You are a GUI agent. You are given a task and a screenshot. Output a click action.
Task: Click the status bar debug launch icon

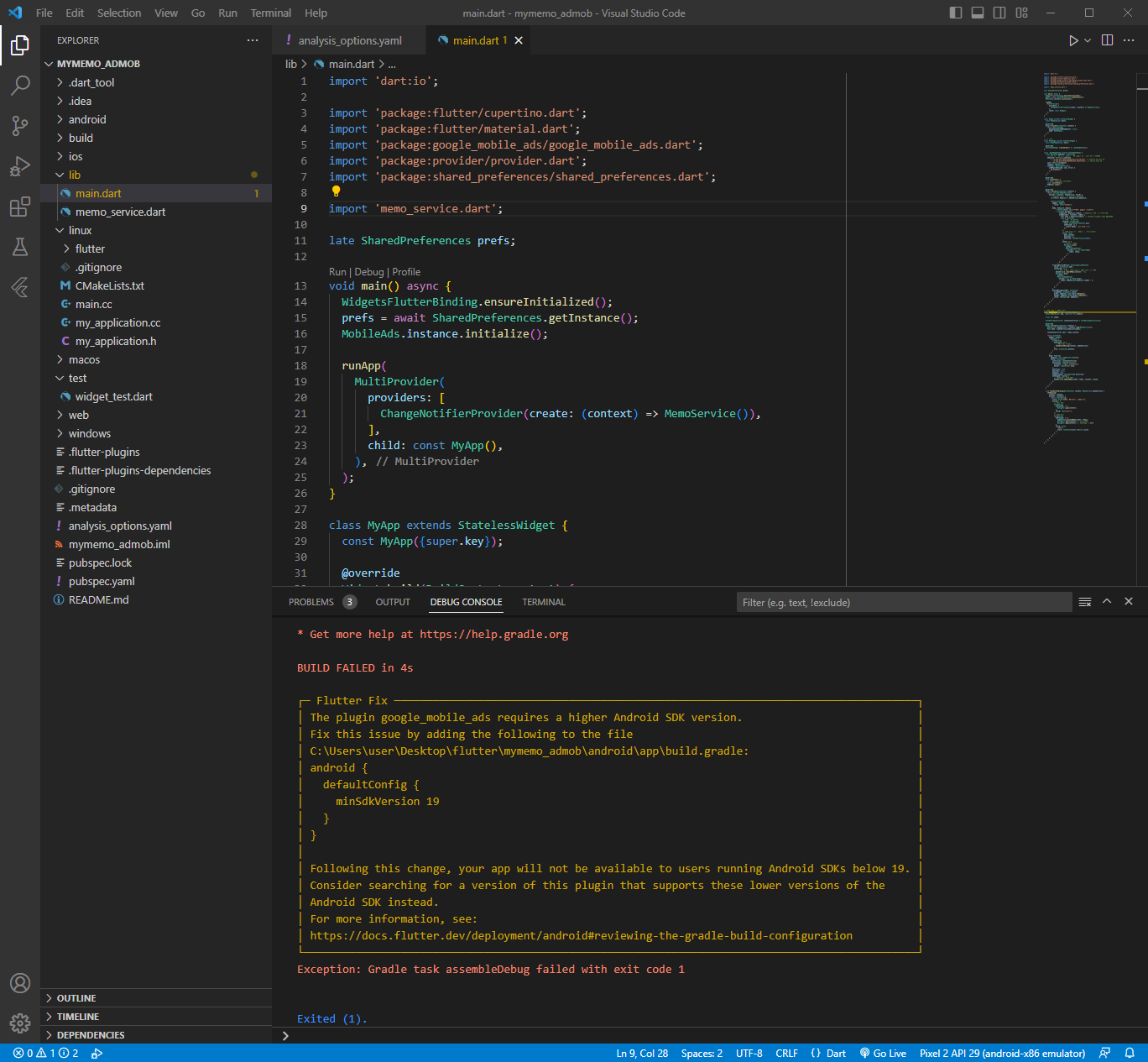[97, 1054]
